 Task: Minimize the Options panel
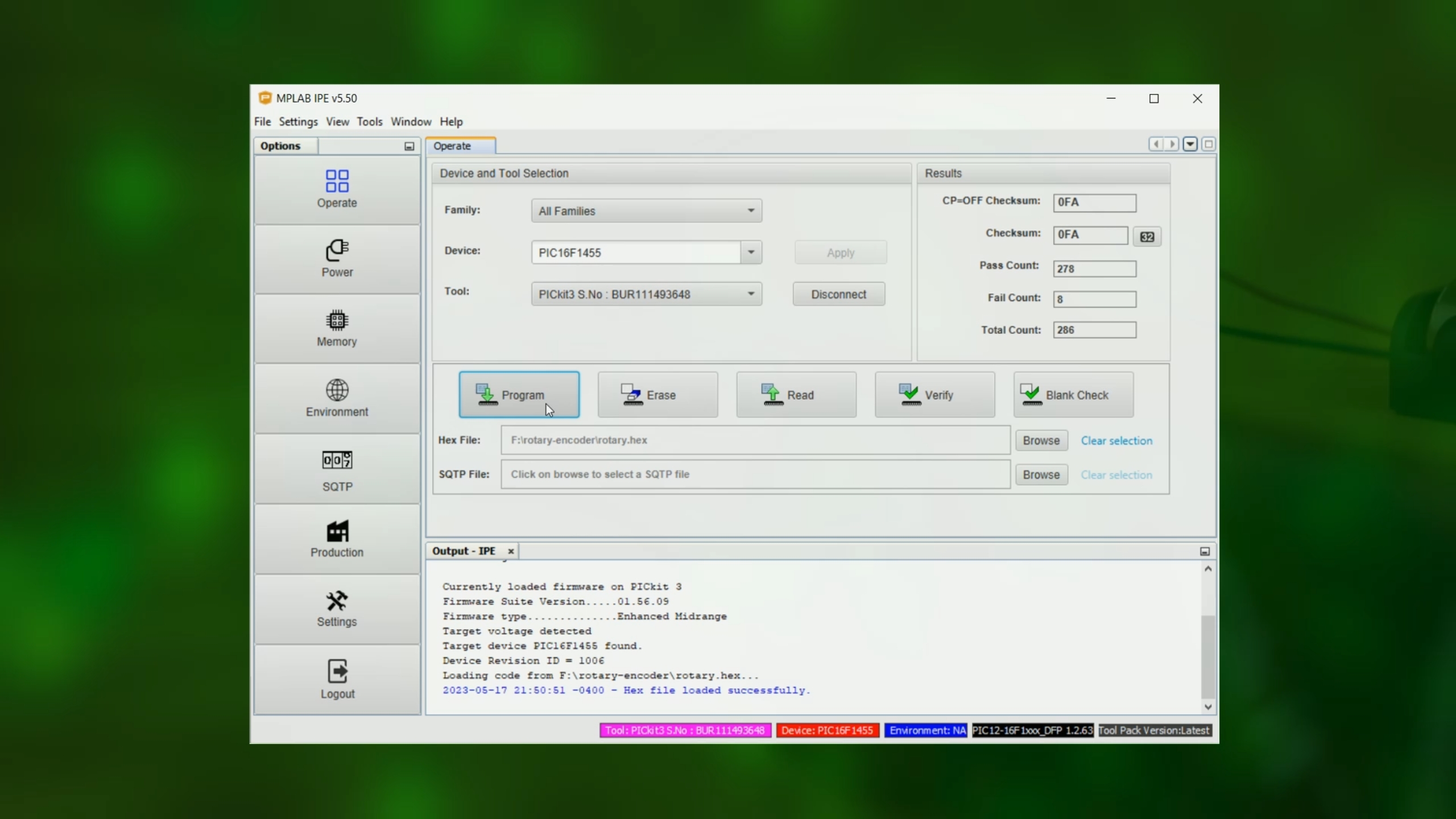409,146
